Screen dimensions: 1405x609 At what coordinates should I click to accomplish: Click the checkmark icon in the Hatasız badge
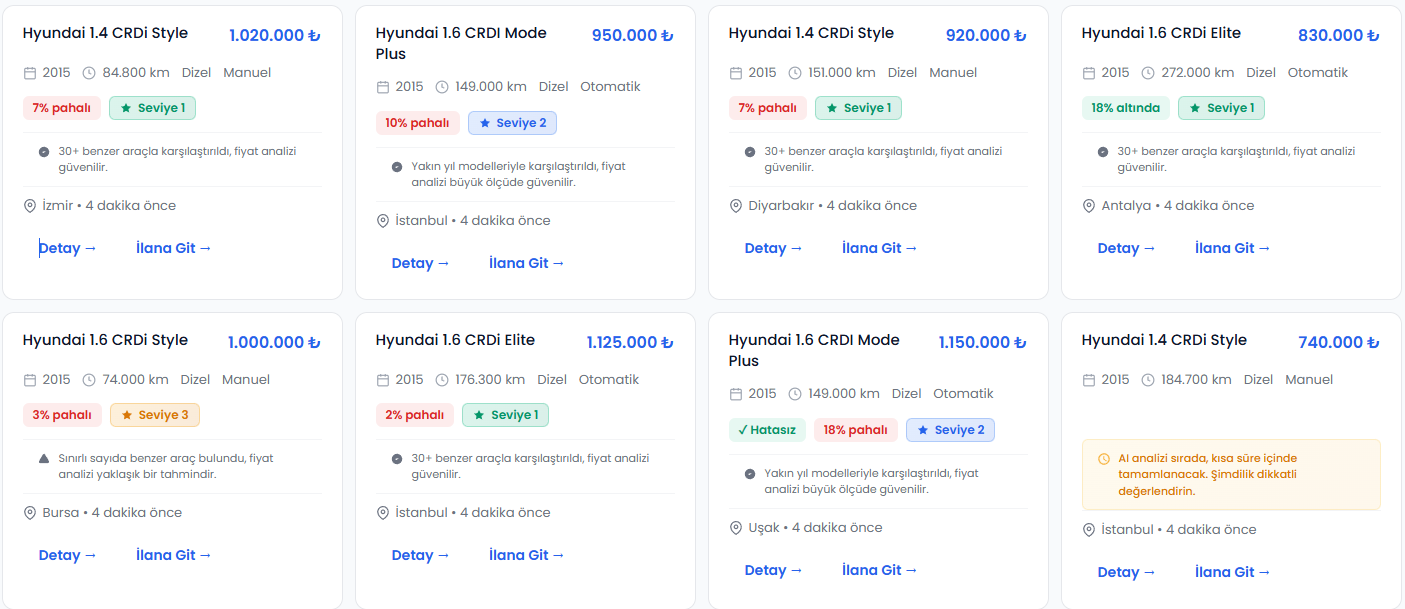pos(743,430)
